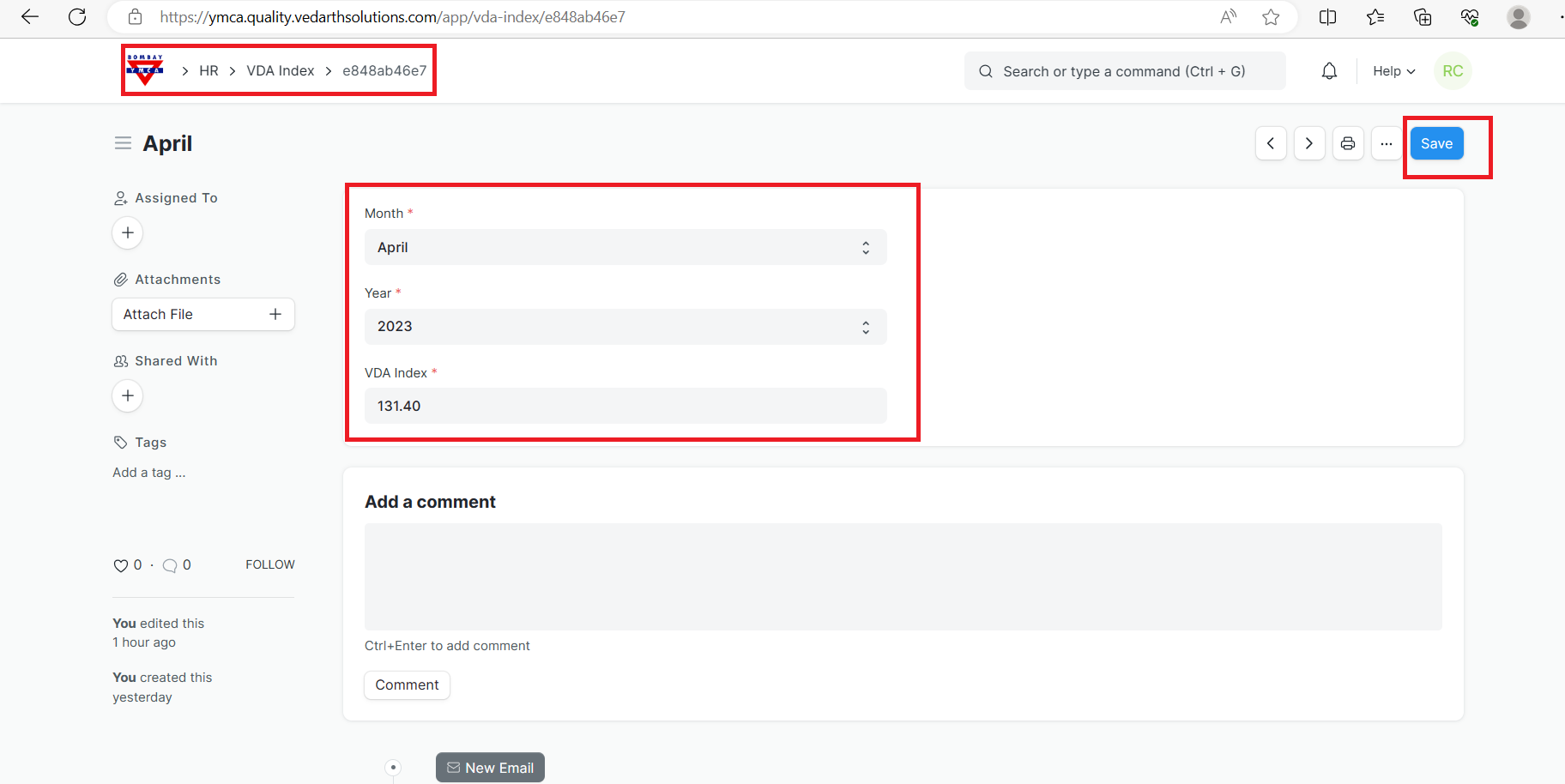Click the VDA Index value field
1565x784 pixels.
coord(625,406)
